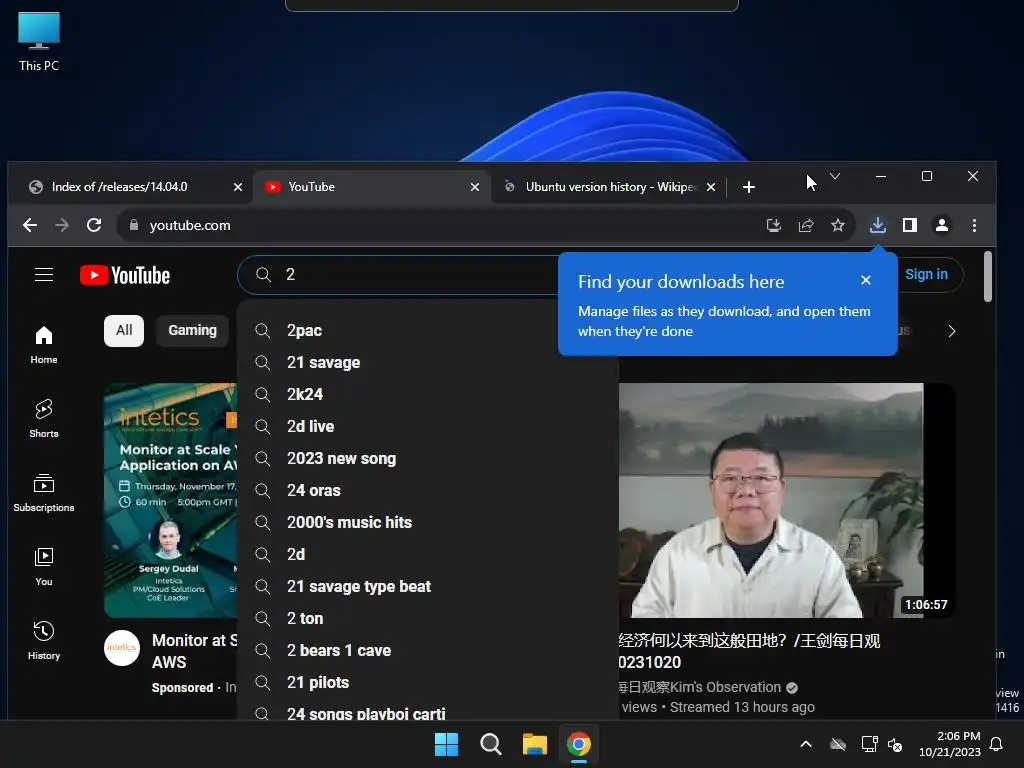This screenshot has width=1024, height=768.
Task: Expand next category chips arrow
Action: pos(952,331)
